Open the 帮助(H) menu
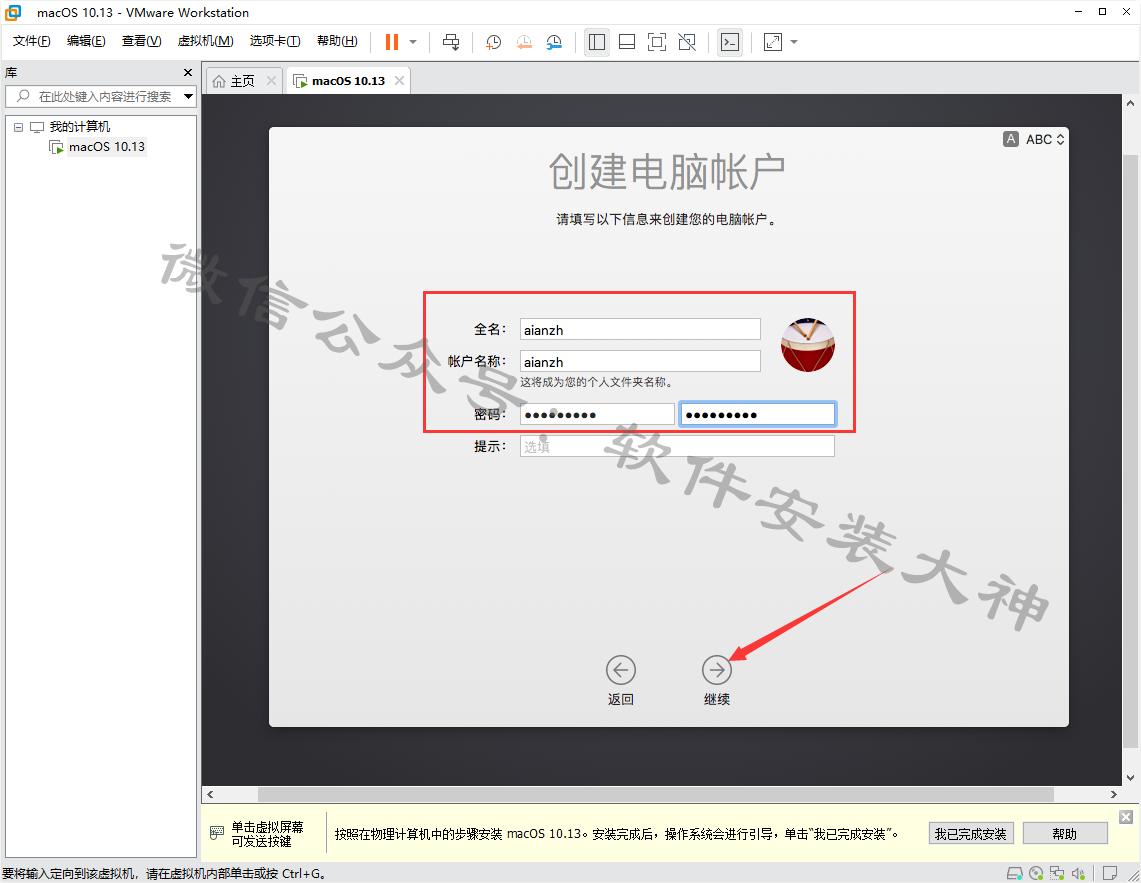Image resolution: width=1141 pixels, height=883 pixels. (337, 41)
